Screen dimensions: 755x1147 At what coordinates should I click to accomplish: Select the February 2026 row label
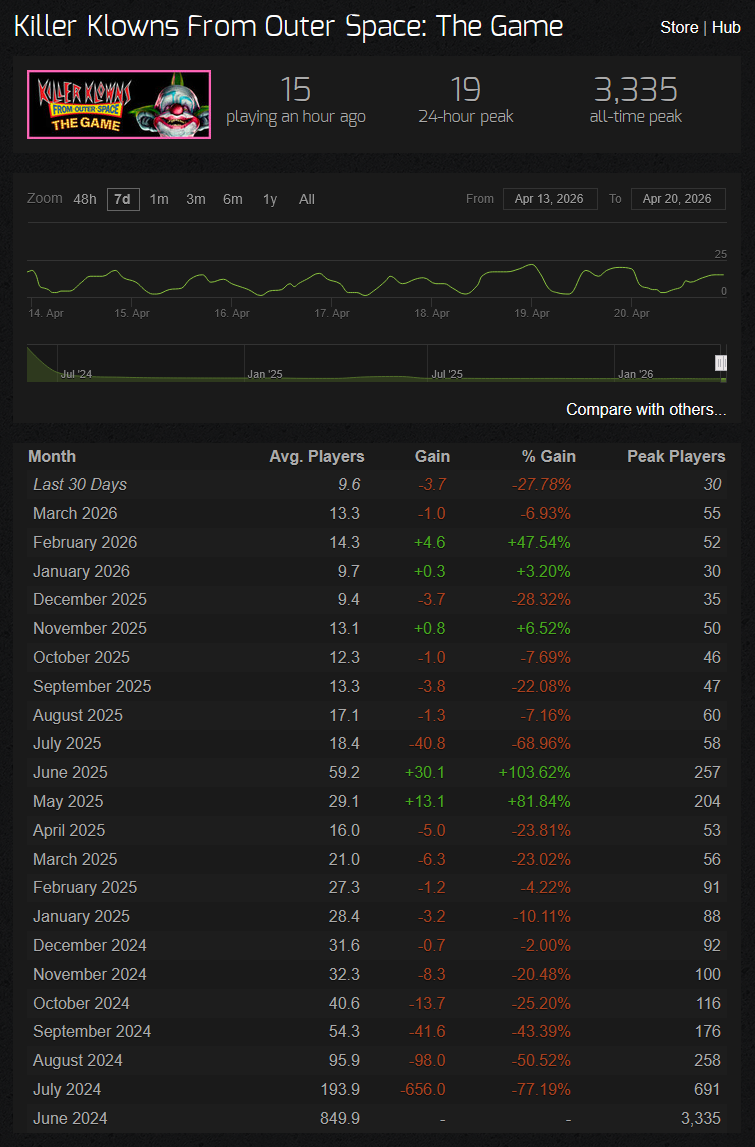(85, 543)
